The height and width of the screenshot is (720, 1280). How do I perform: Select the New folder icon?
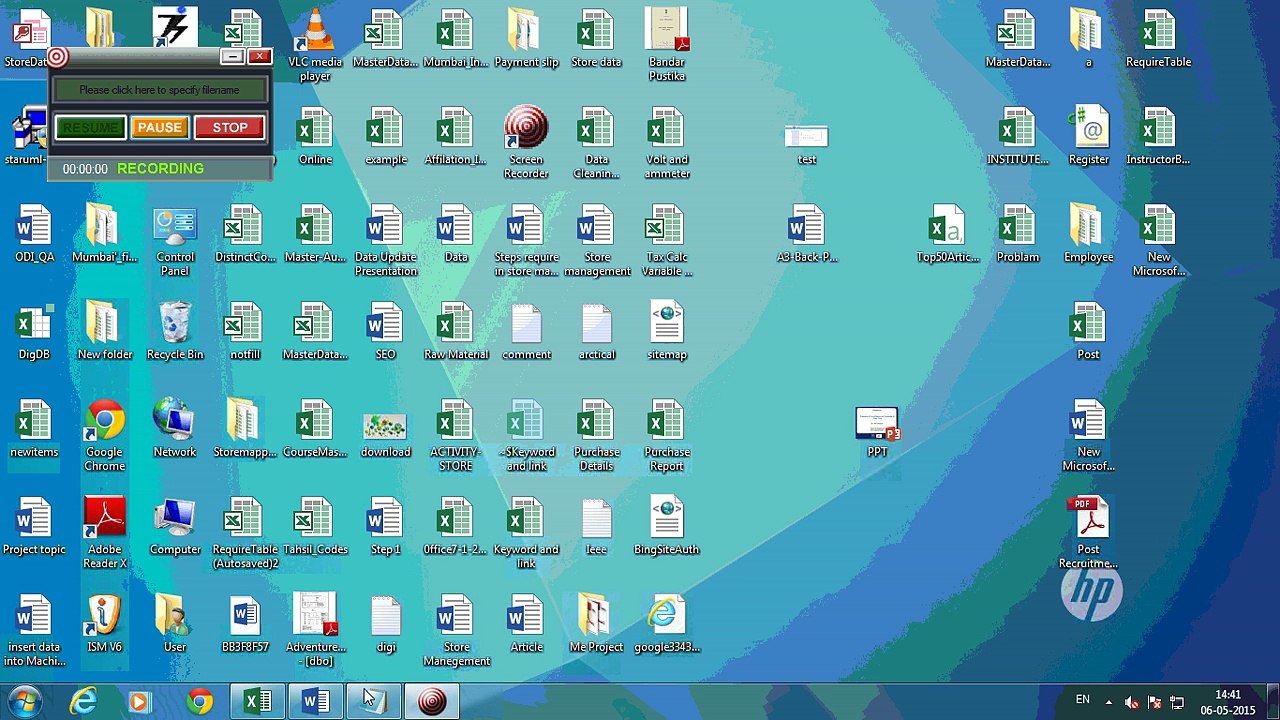tap(105, 332)
